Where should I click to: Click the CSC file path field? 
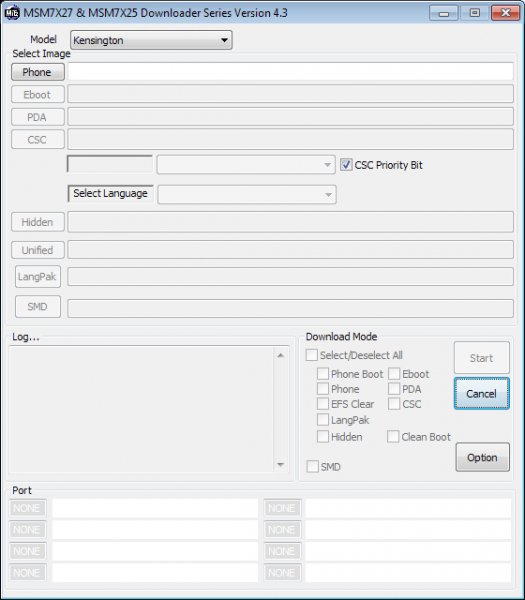290,139
